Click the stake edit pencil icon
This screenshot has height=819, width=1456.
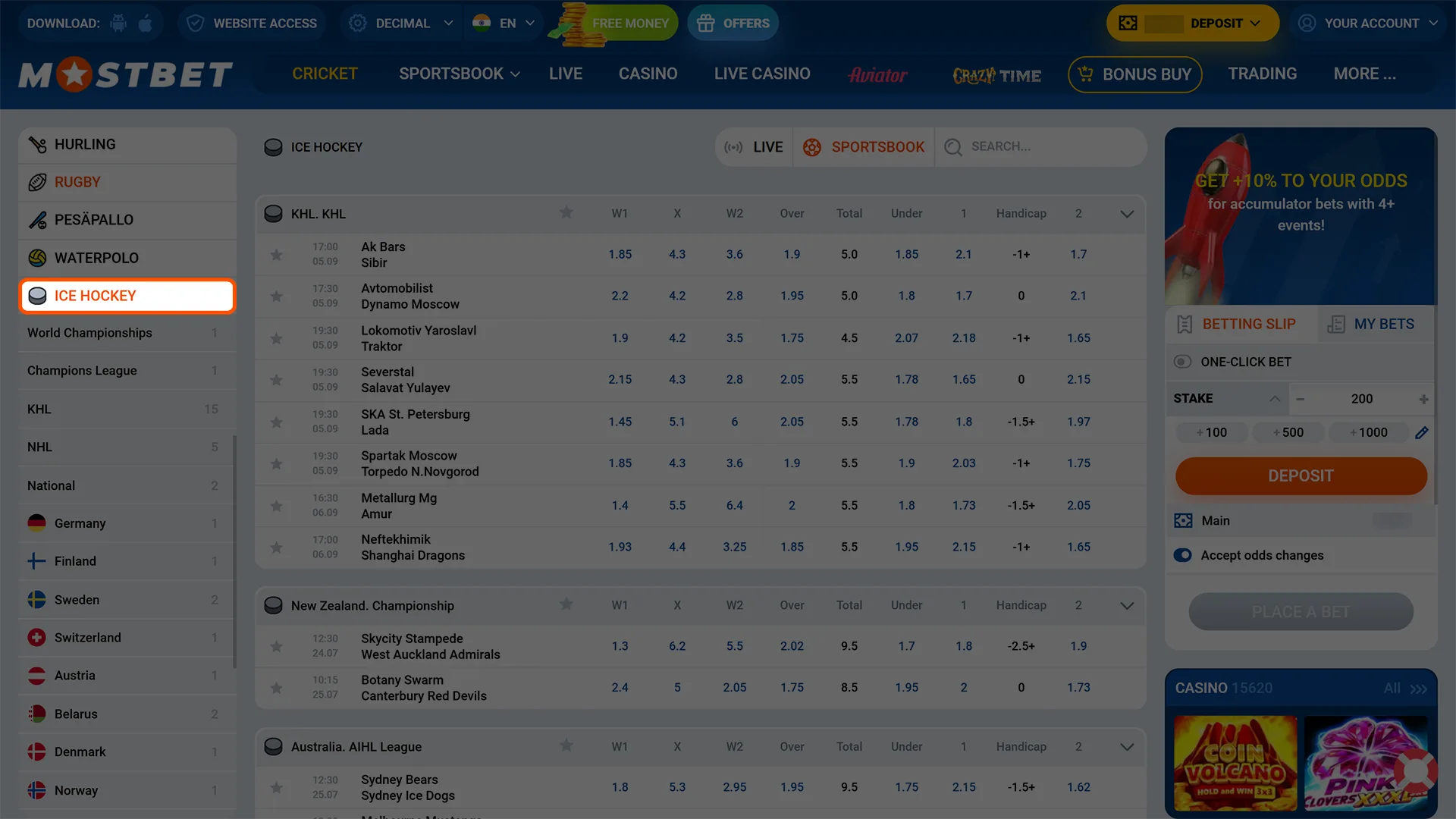coord(1422,432)
